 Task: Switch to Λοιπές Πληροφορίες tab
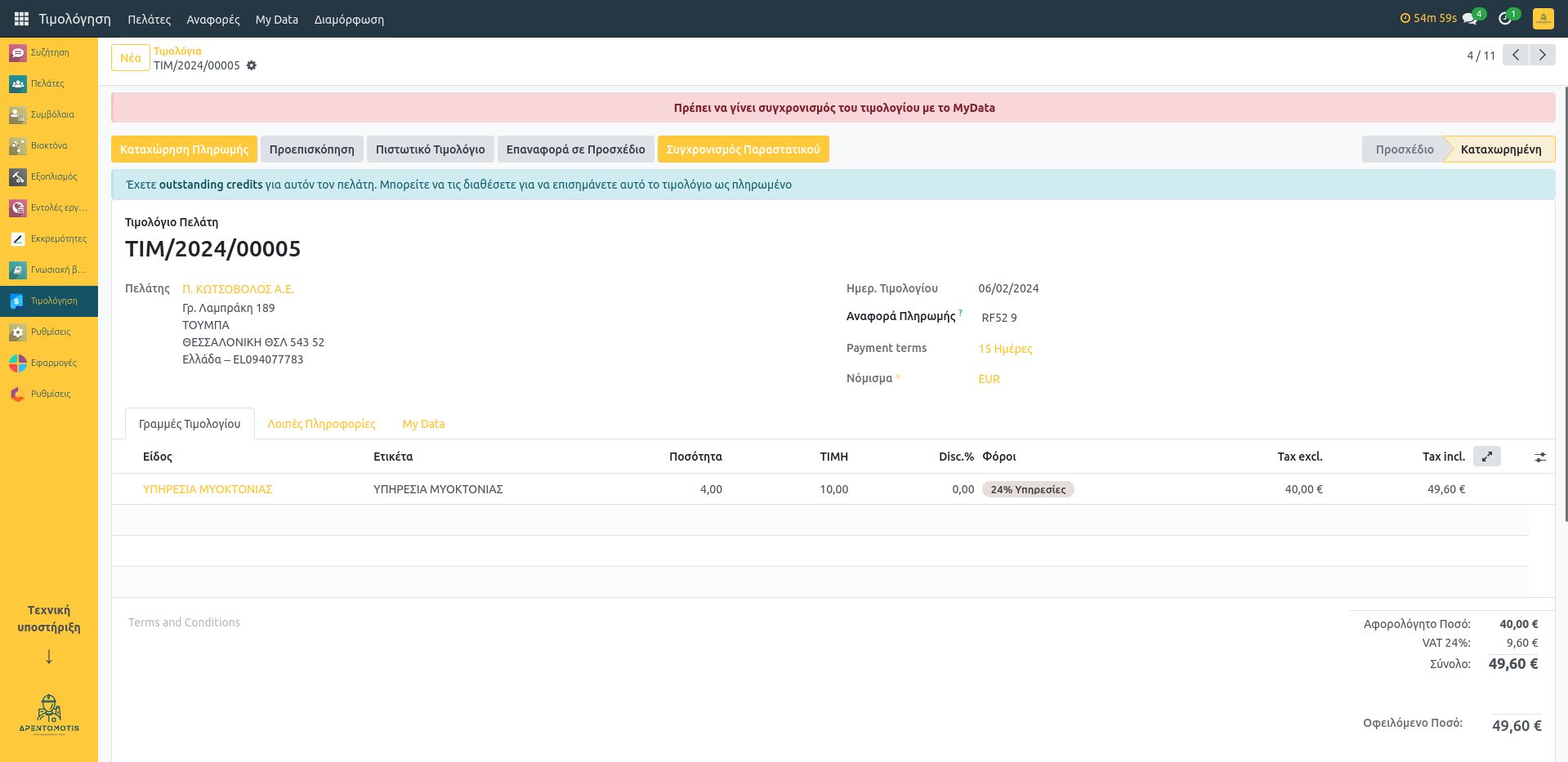pyautogui.click(x=322, y=424)
